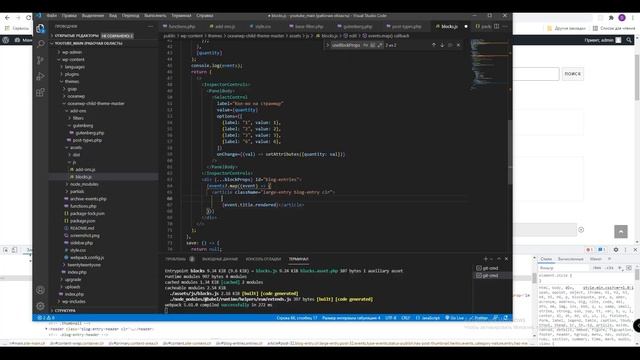Click Prettier in status bar
This screenshot has width=640, height=360.
478,318
